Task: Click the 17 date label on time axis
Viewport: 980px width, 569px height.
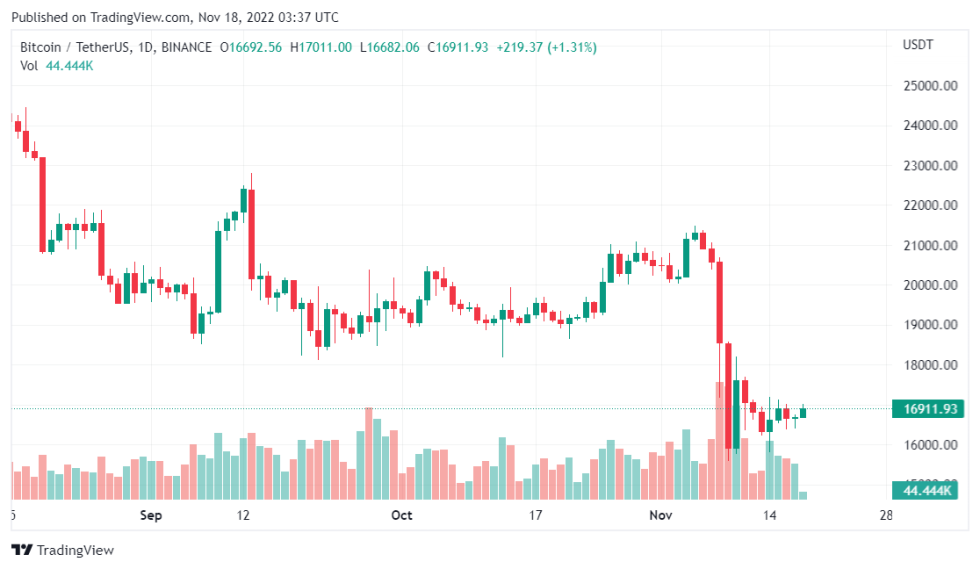Action: tap(535, 516)
